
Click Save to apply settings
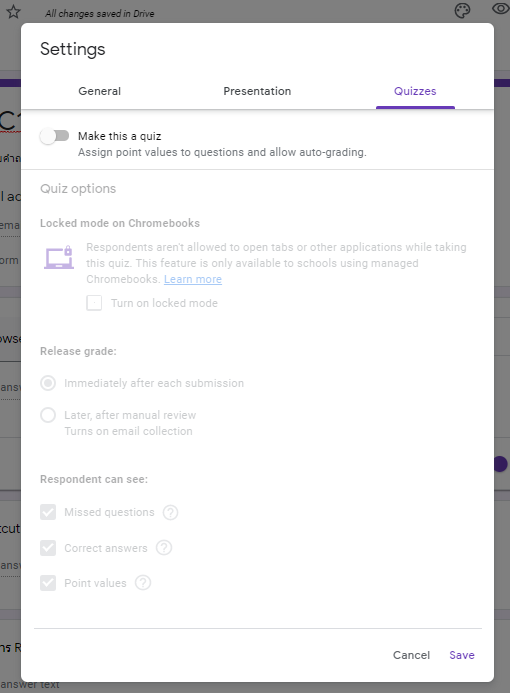point(462,655)
